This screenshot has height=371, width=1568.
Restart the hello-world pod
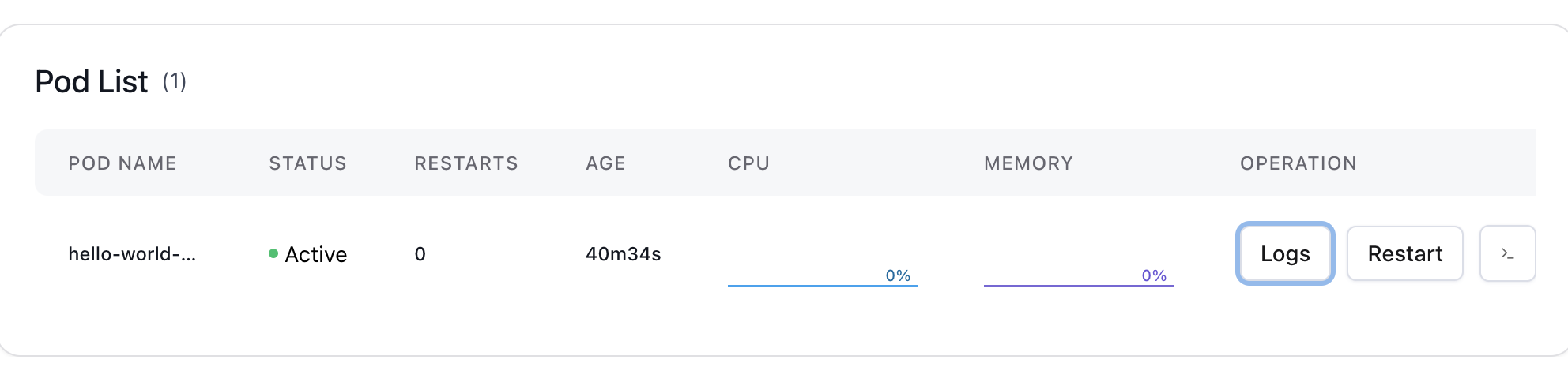1404,253
